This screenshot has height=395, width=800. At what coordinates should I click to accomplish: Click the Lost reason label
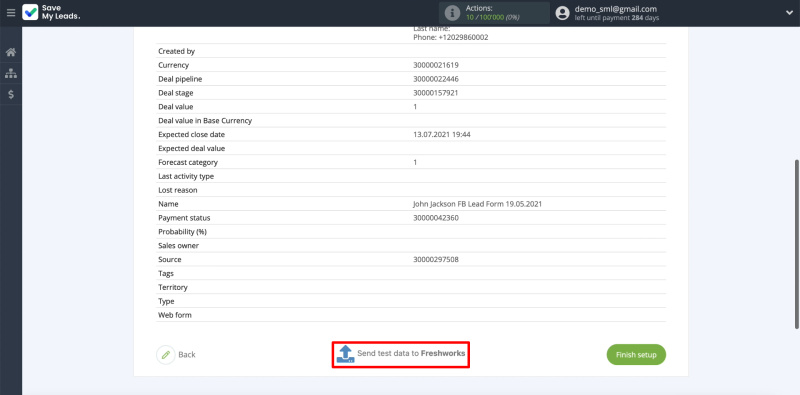tap(178, 190)
